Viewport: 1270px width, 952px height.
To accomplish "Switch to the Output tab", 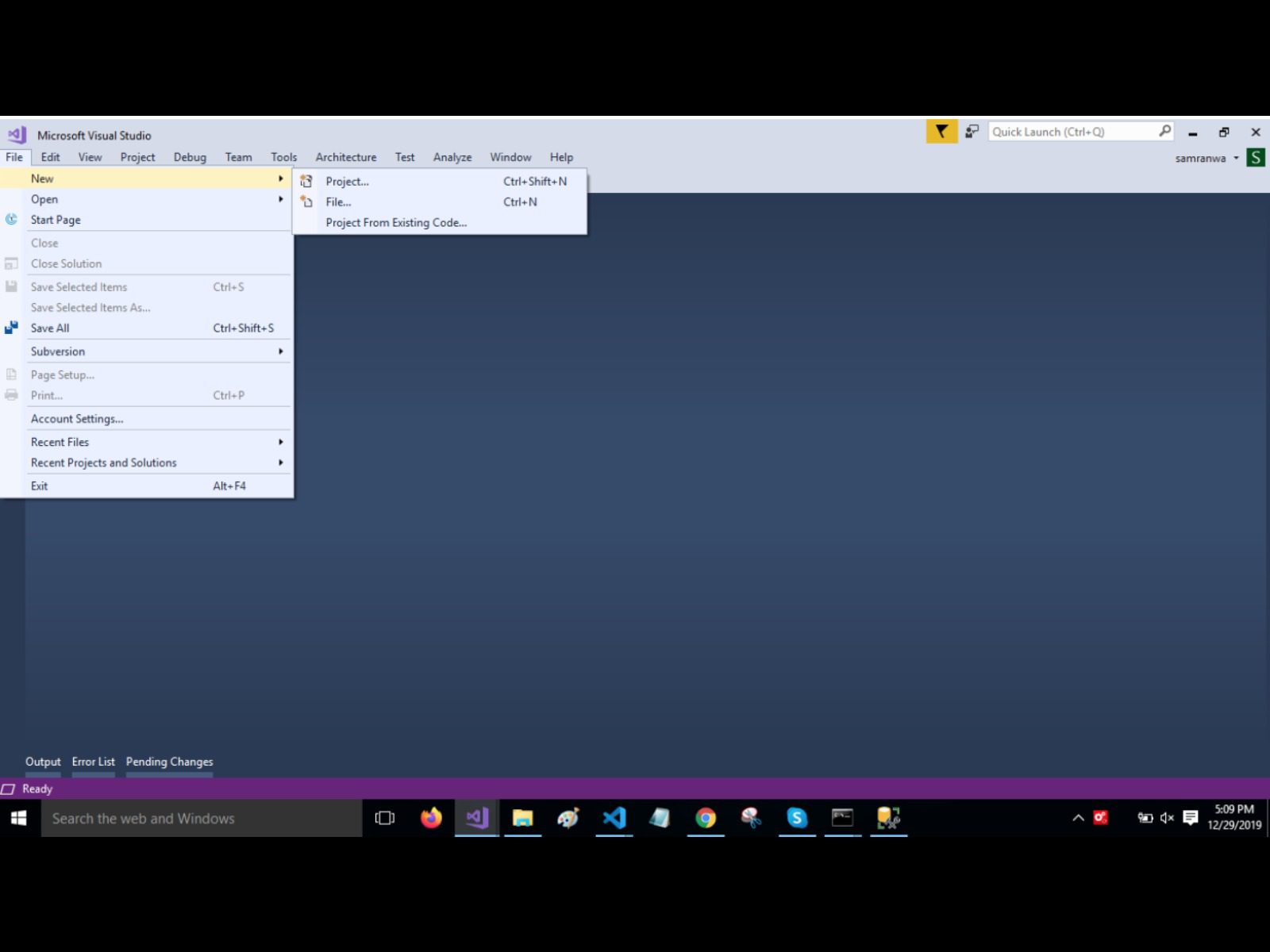I will (43, 762).
